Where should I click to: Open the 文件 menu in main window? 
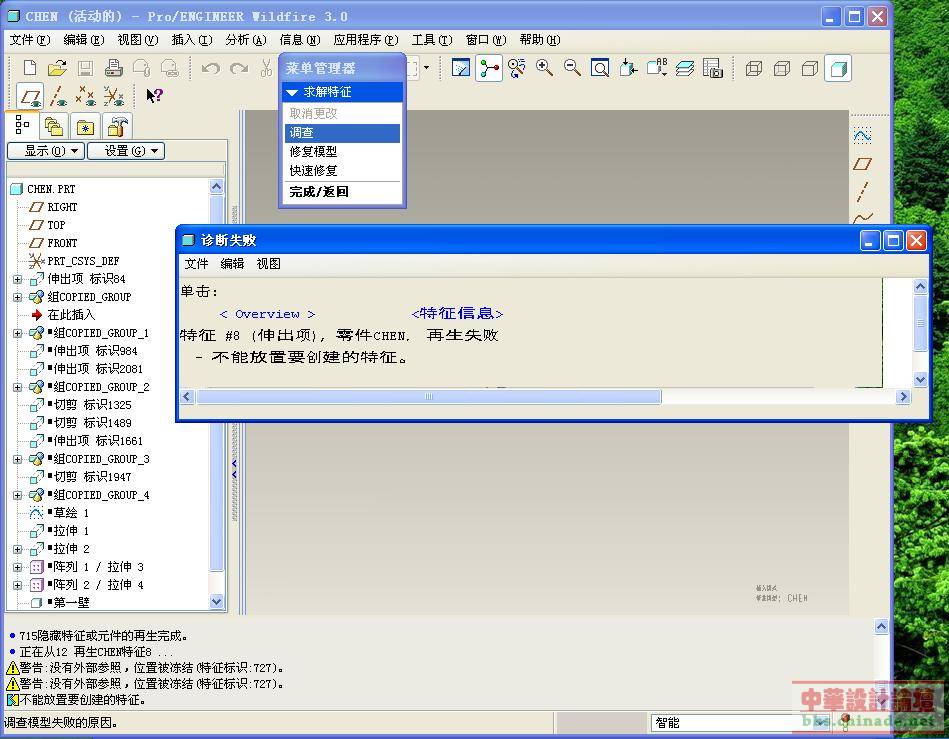click(30, 40)
